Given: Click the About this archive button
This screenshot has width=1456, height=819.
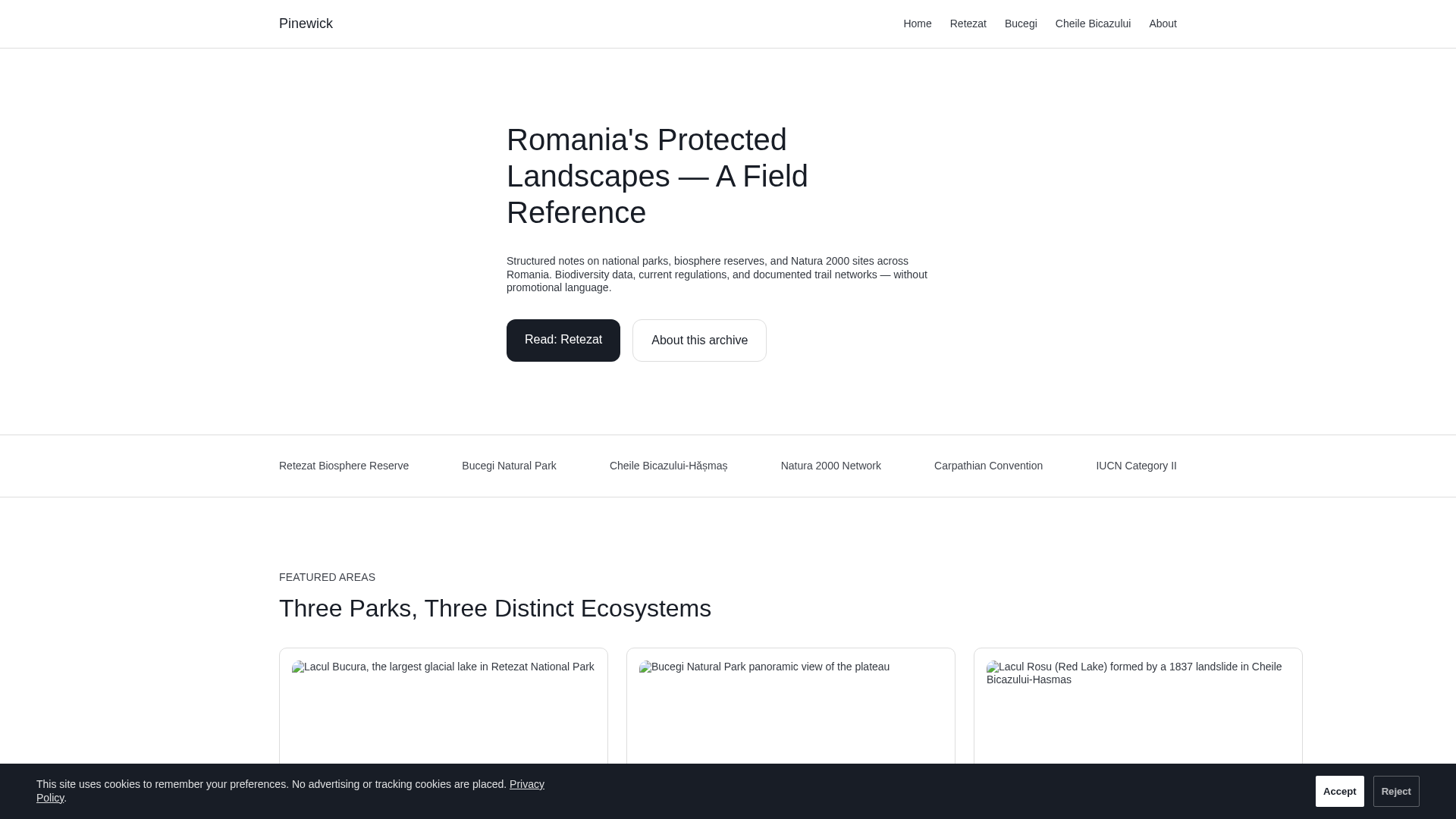Looking at the screenshot, I should [x=699, y=340].
